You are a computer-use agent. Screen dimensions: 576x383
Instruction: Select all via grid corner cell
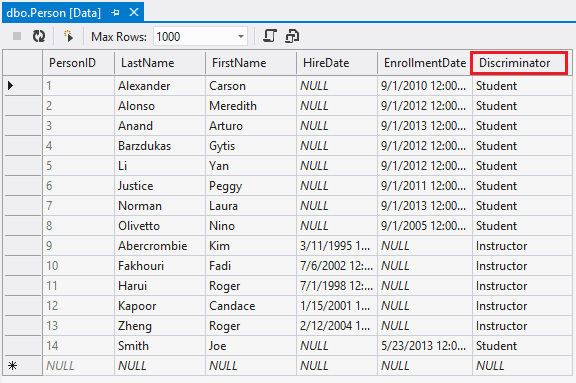[x=22, y=63]
